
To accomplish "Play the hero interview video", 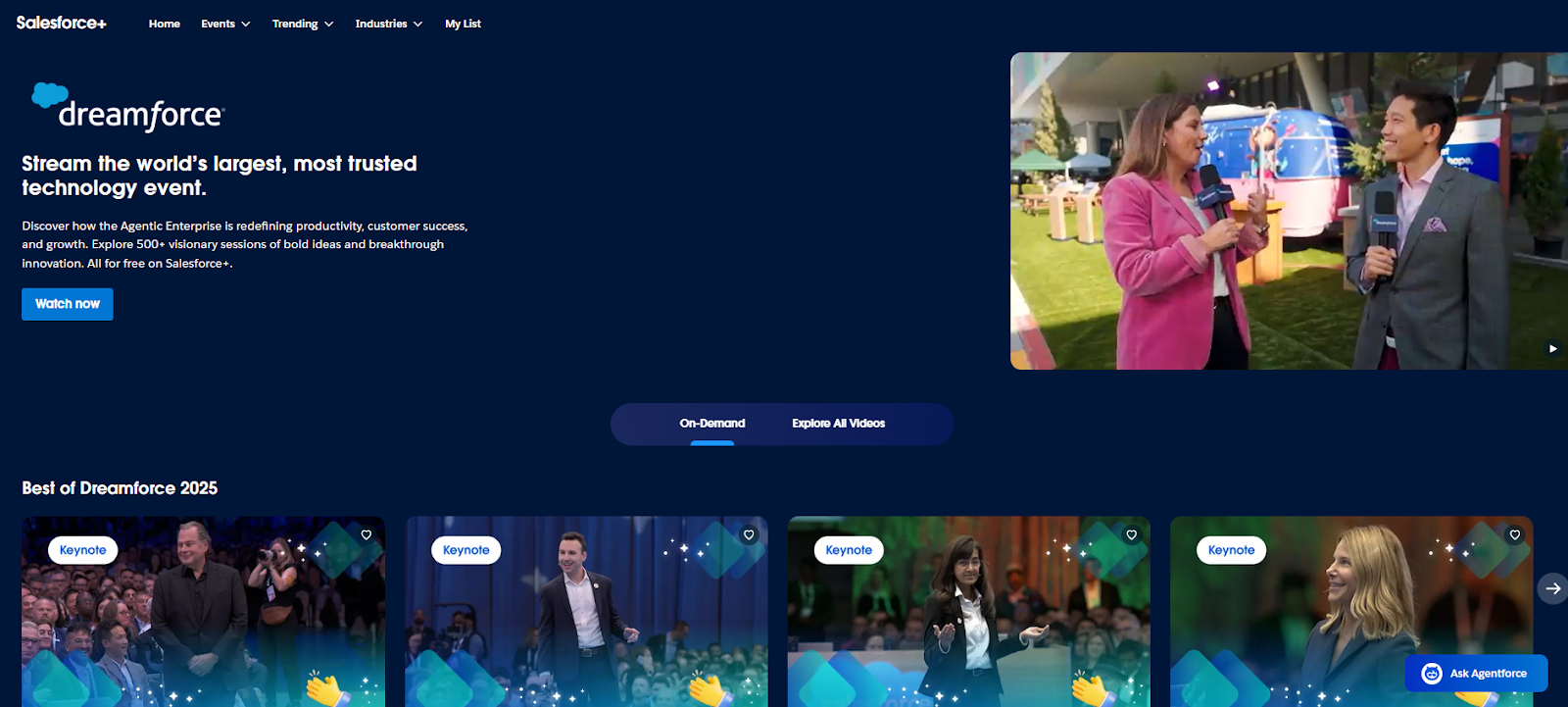I will pyautogui.click(x=1552, y=348).
